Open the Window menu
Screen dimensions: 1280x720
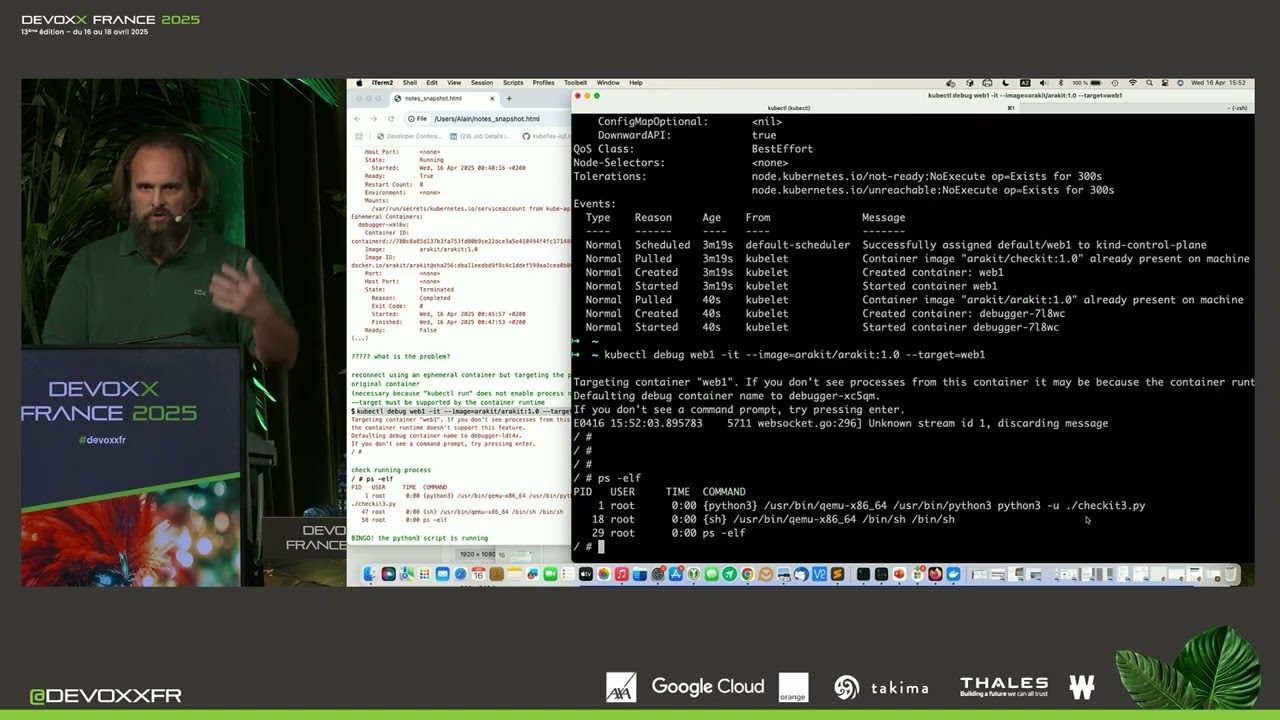pyautogui.click(x=608, y=83)
